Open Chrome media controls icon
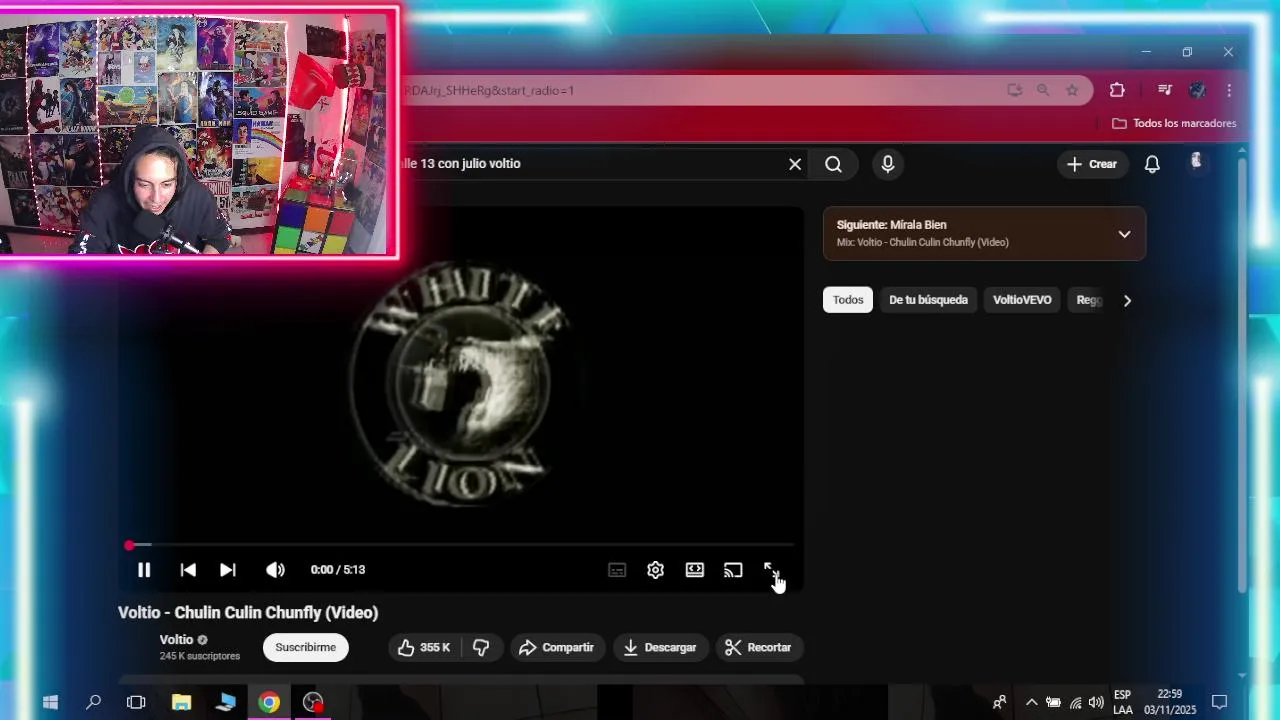This screenshot has width=1280, height=720. (1164, 90)
